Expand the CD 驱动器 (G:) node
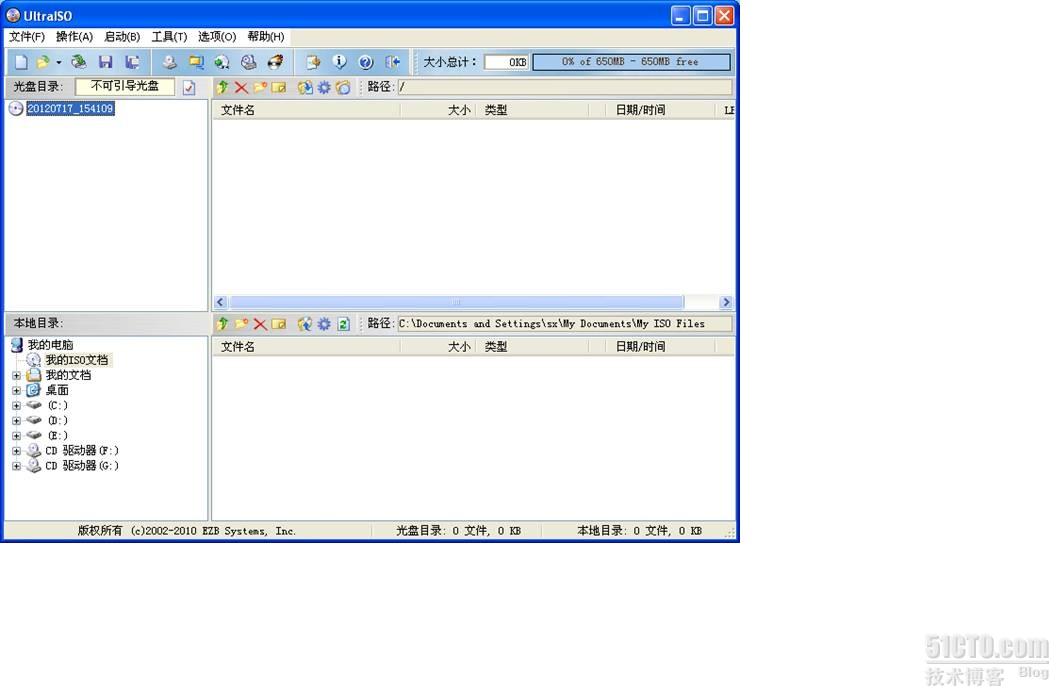 (x=16, y=466)
